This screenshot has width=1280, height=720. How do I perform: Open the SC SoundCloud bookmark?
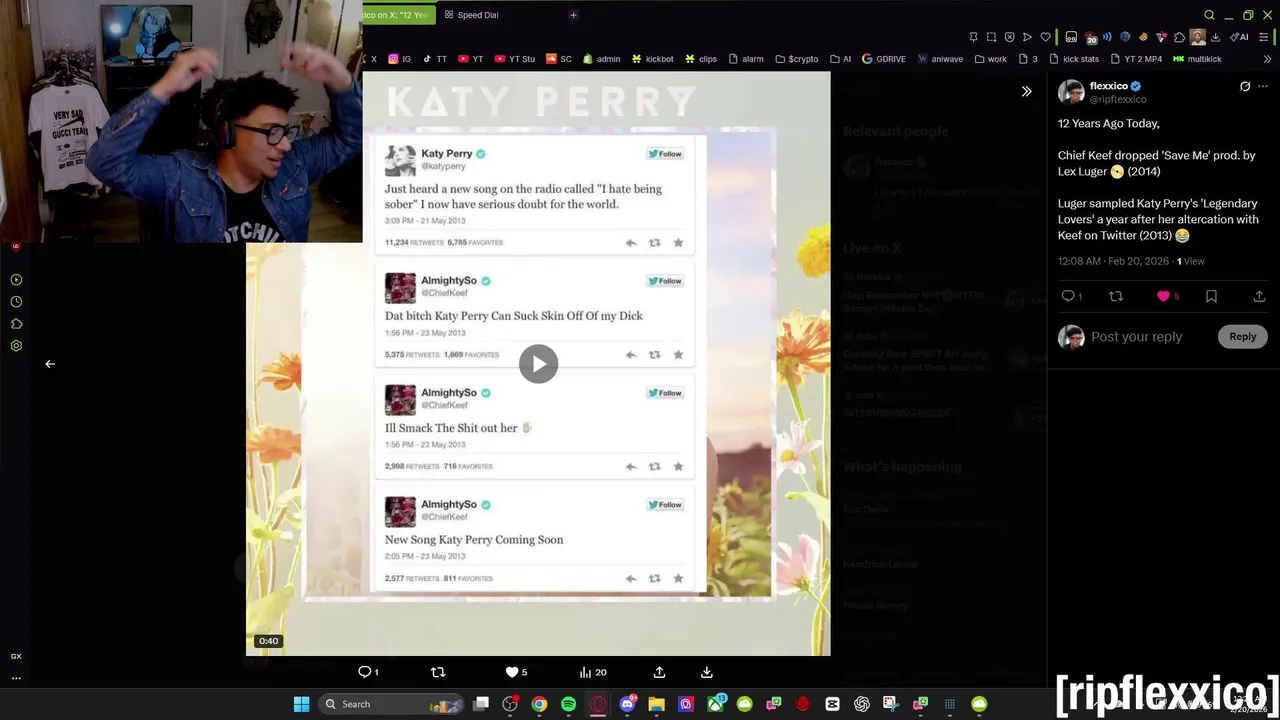[x=559, y=59]
